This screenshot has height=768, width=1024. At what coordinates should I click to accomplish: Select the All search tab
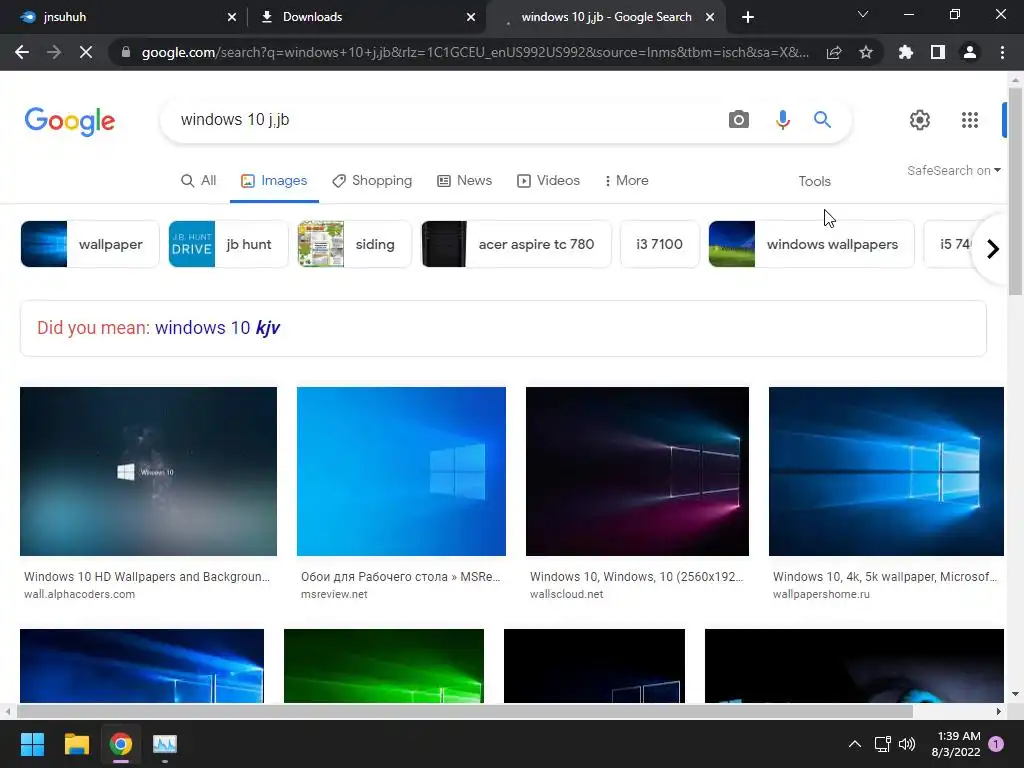click(199, 181)
